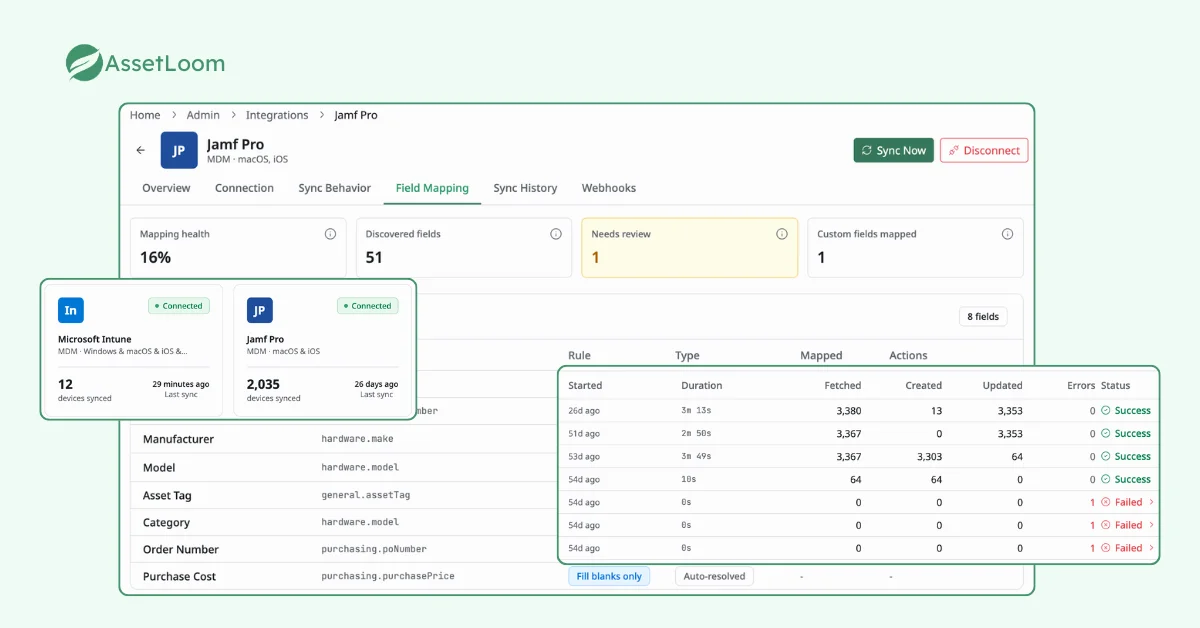Screen dimensions: 1200x628
Task: Click the Auto-resolved type tag
Action: 714,577
